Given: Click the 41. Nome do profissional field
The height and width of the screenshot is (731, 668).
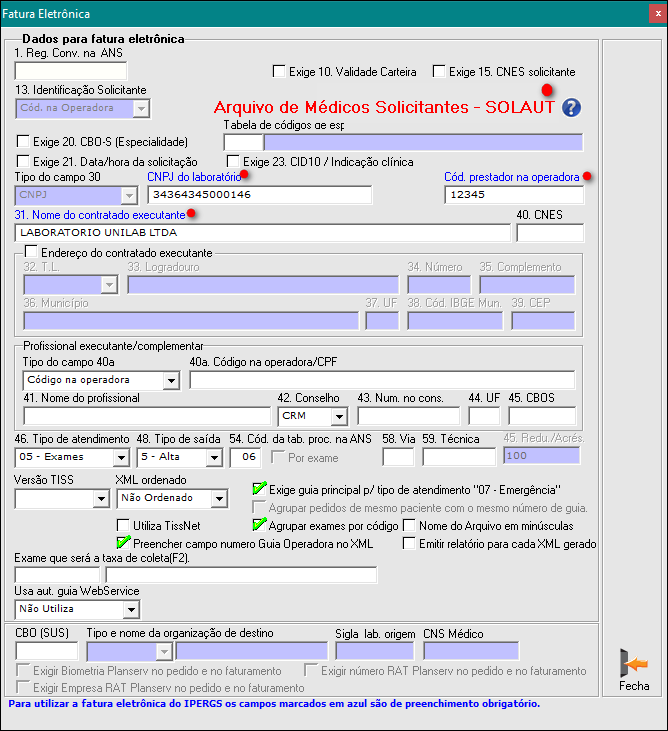Looking at the screenshot, I should coord(147,416).
